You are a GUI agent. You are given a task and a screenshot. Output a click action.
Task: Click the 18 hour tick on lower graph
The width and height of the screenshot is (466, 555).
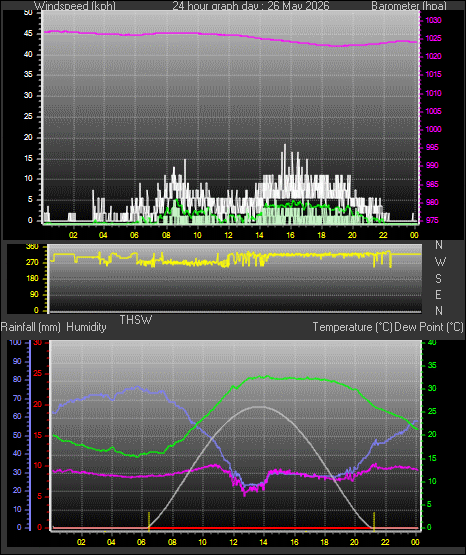(x=324, y=542)
